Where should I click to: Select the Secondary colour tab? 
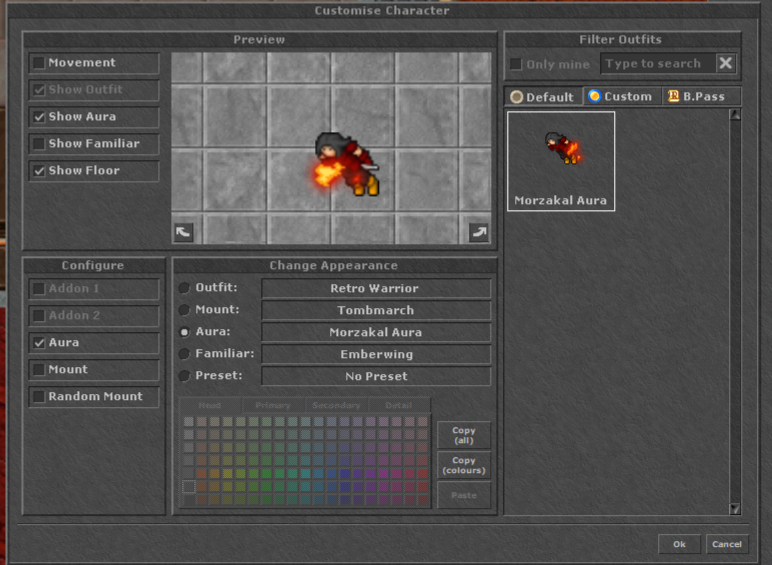pos(337,406)
